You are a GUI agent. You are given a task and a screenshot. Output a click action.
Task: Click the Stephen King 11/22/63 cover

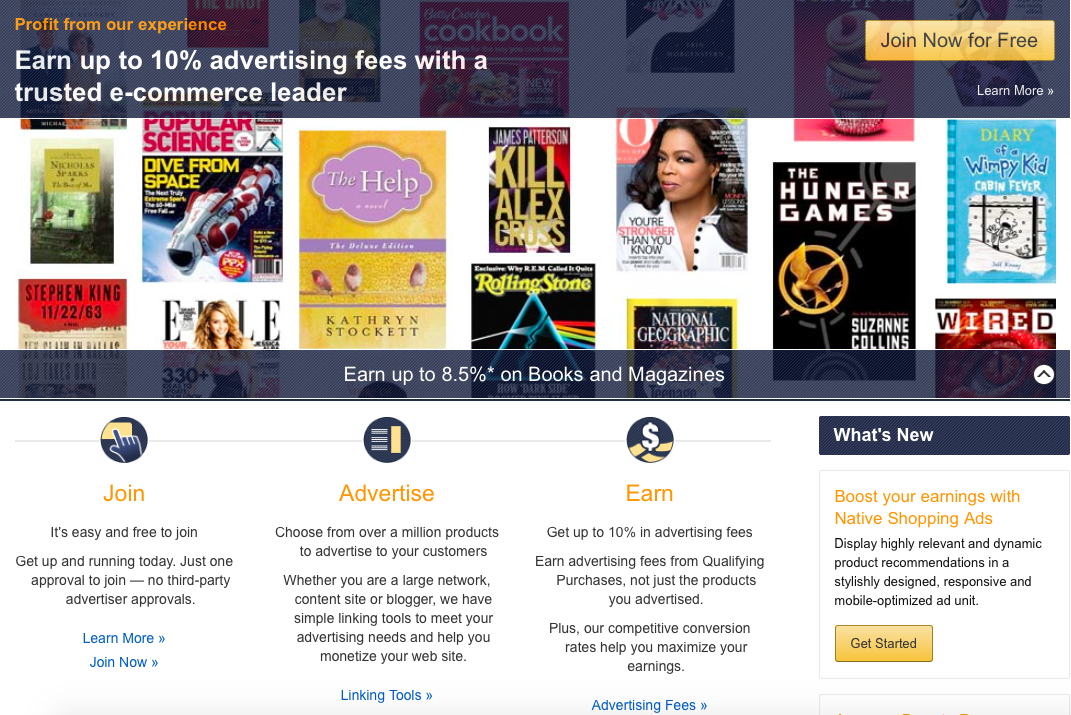(x=72, y=314)
